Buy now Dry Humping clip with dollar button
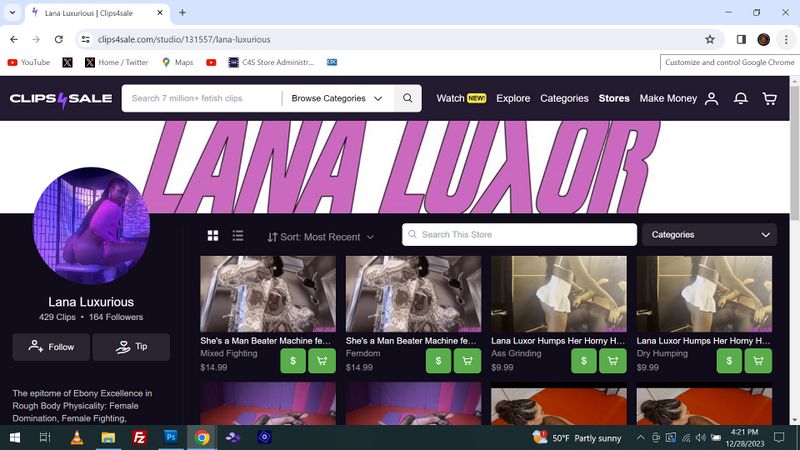Screen dimensions: 800x450 point(729,361)
